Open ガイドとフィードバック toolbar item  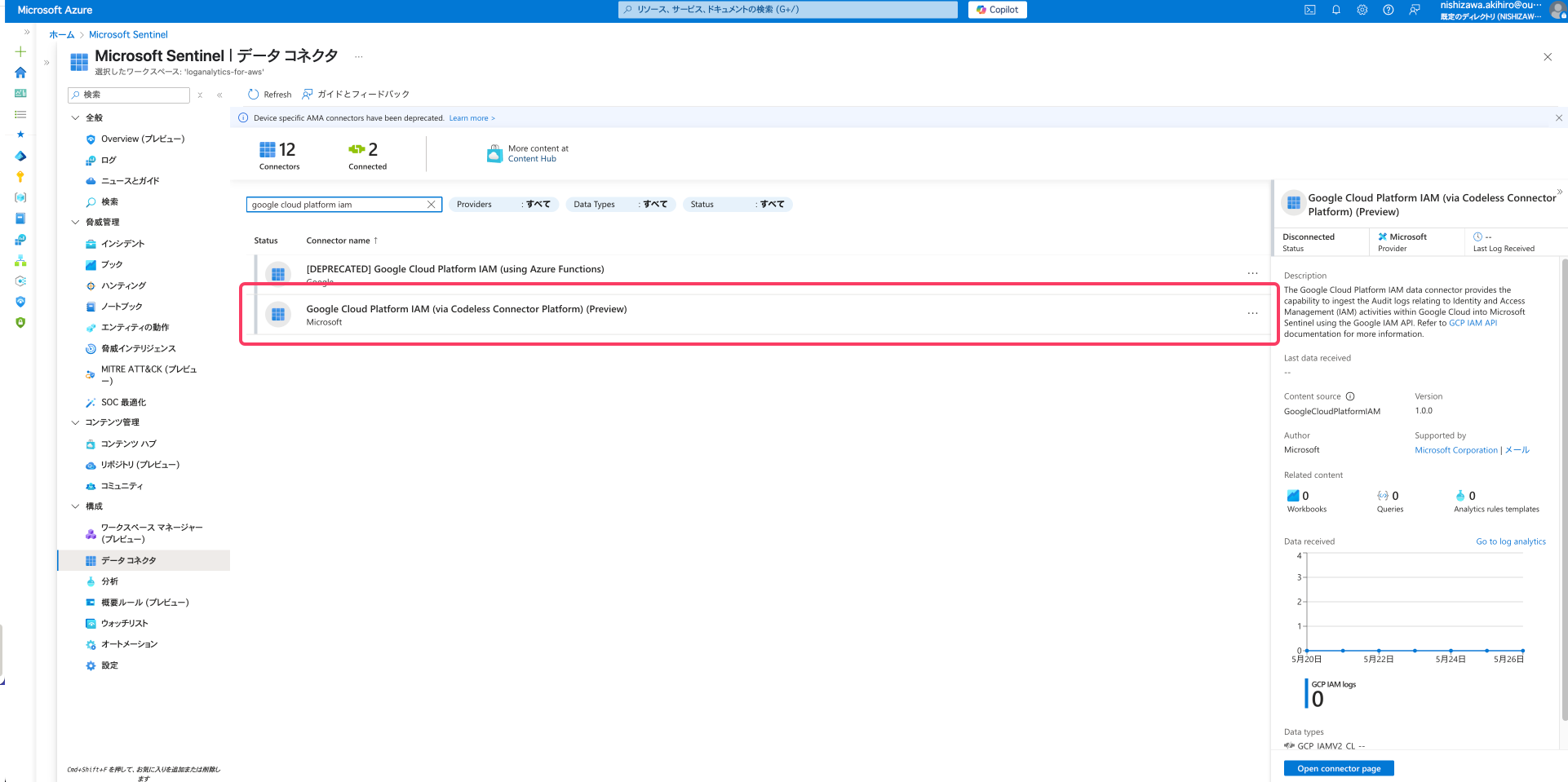coord(356,95)
